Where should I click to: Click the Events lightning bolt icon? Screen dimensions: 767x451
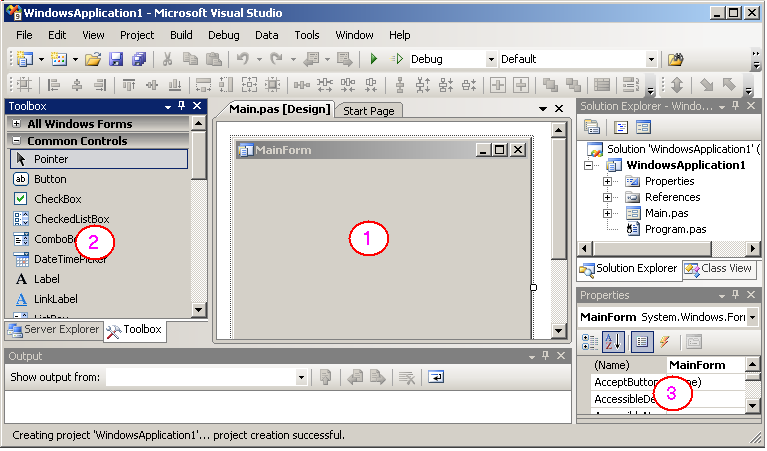(664, 342)
